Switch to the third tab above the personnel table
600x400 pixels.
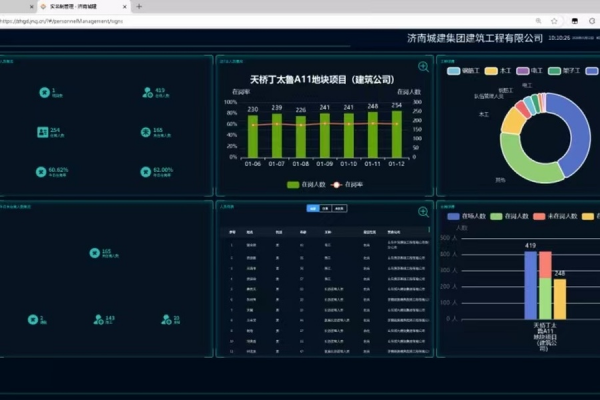340,208
